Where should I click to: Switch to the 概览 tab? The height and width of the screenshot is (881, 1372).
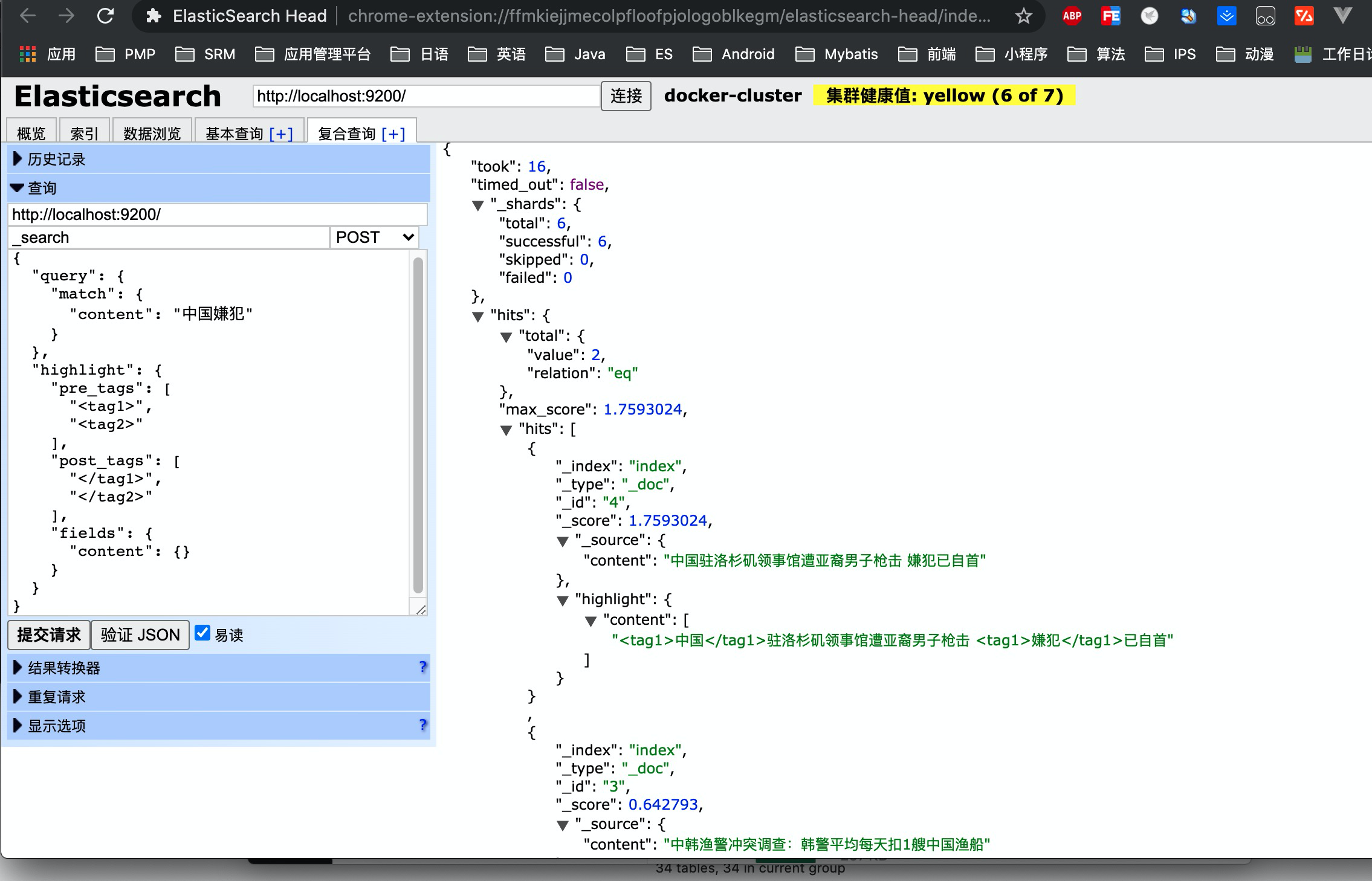click(x=31, y=133)
